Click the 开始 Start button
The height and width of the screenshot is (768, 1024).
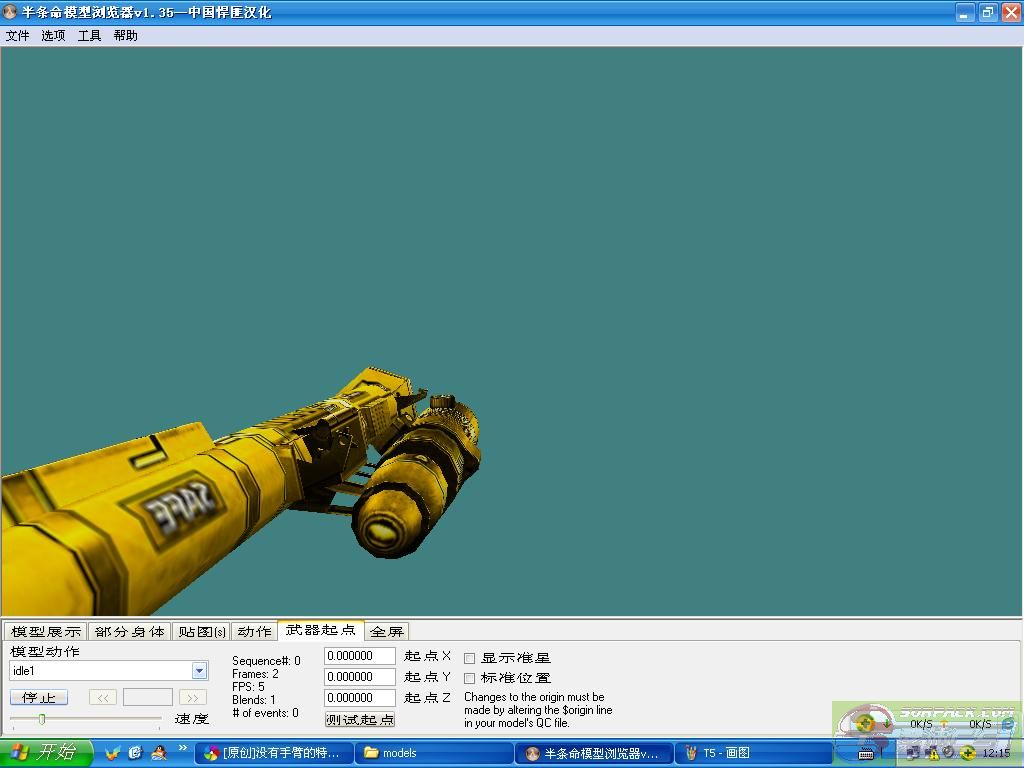(46, 753)
